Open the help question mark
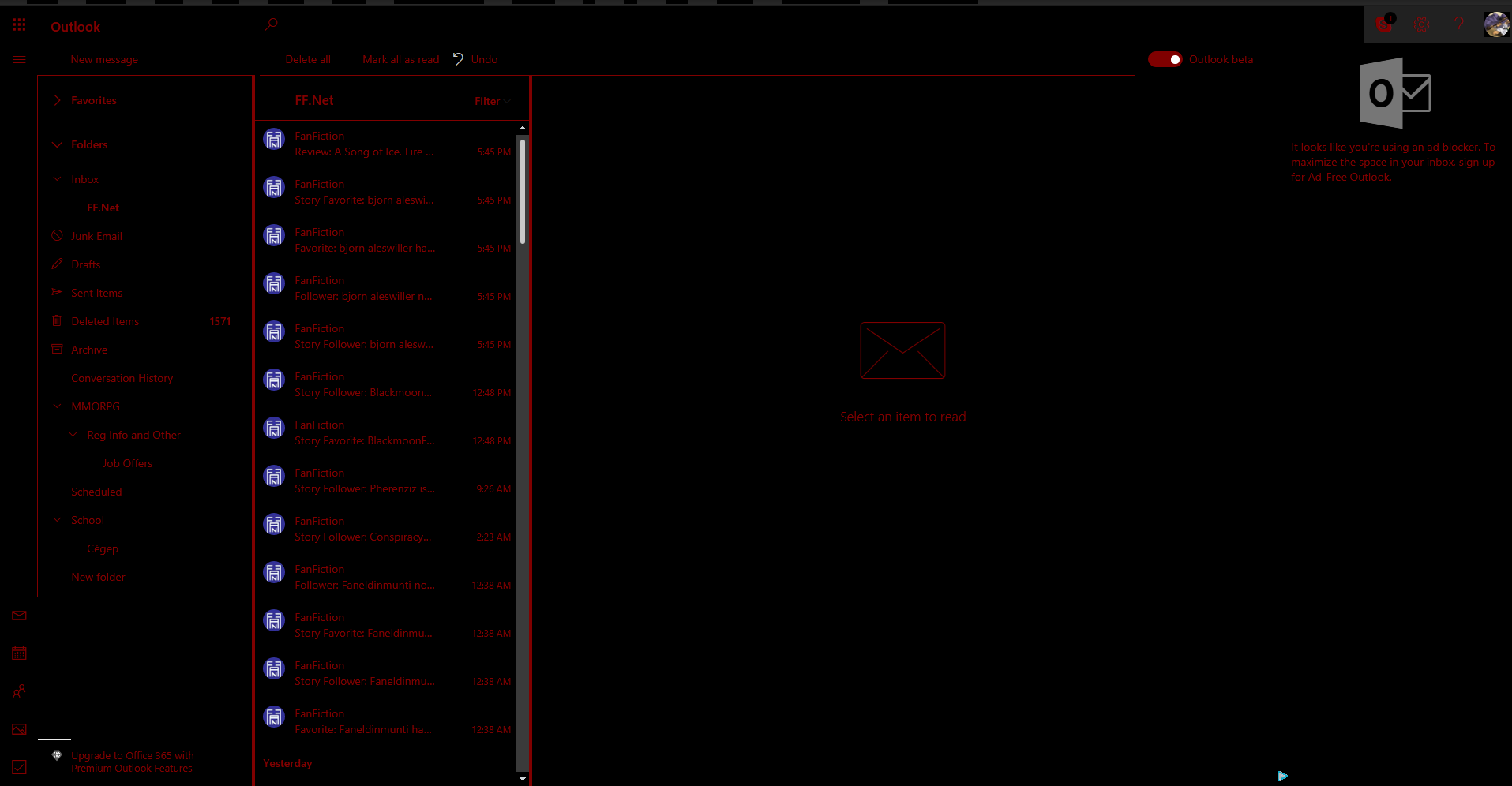Image resolution: width=1512 pixels, height=786 pixels. click(1459, 24)
